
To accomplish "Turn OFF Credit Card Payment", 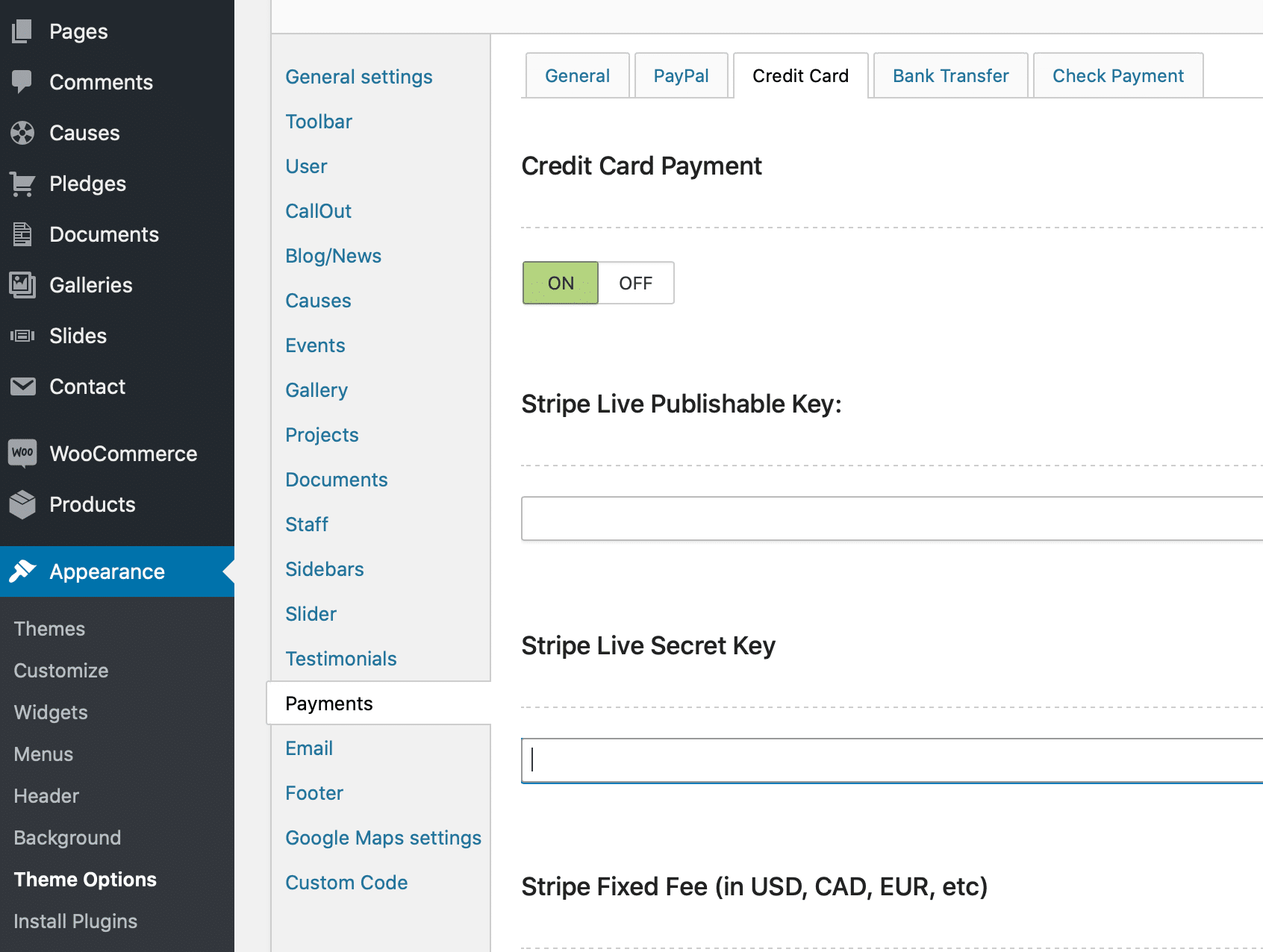I will pos(635,283).
